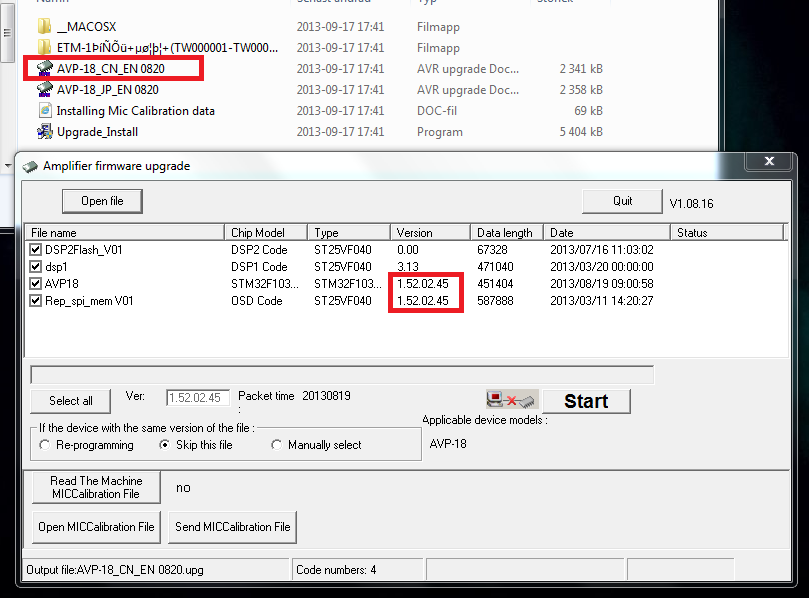Click the 451404 data length cell
This screenshot has width=809, height=598.
point(495,284)
